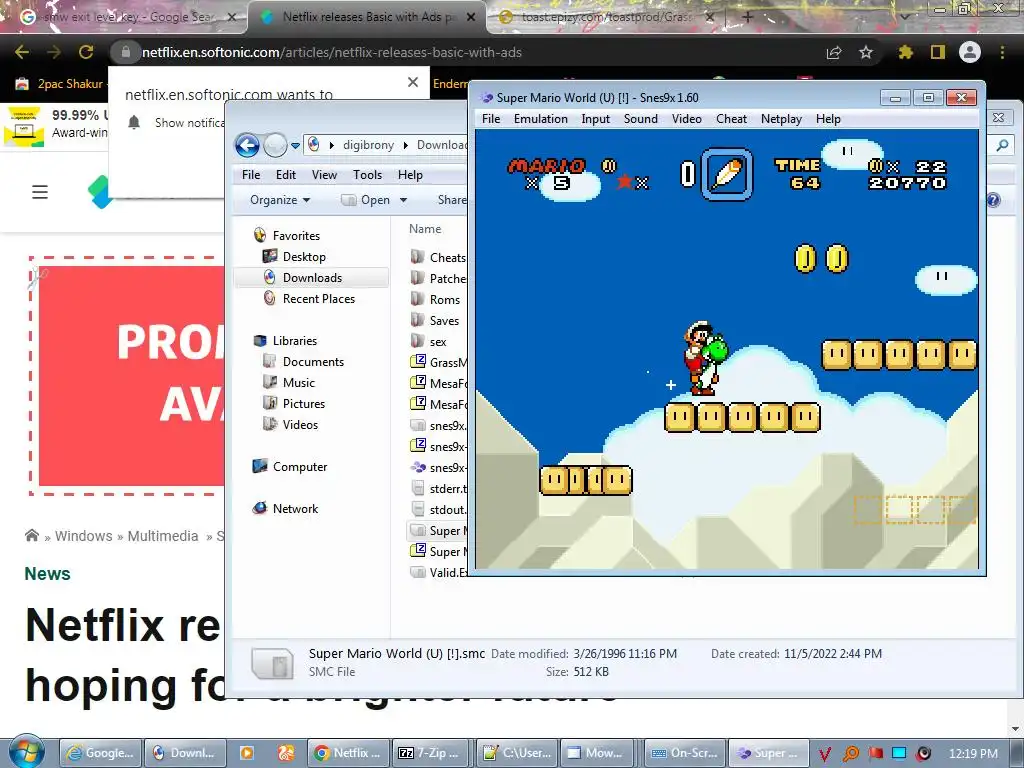Open the Pictures library
Viewport: 1024px width, 768px height.
coord(304,404)
